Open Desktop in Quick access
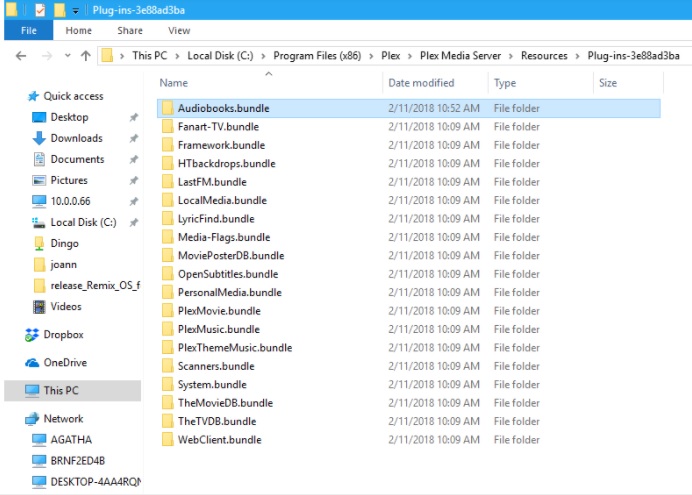Image resolution: width=692 pixels, height=495 pixels. [x=69, y=117]
